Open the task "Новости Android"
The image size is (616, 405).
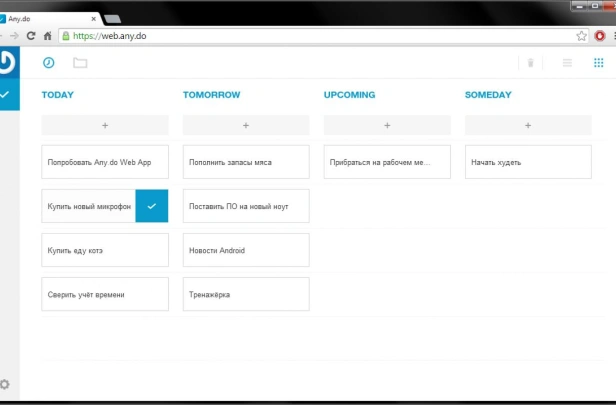[x=246, y=250]
